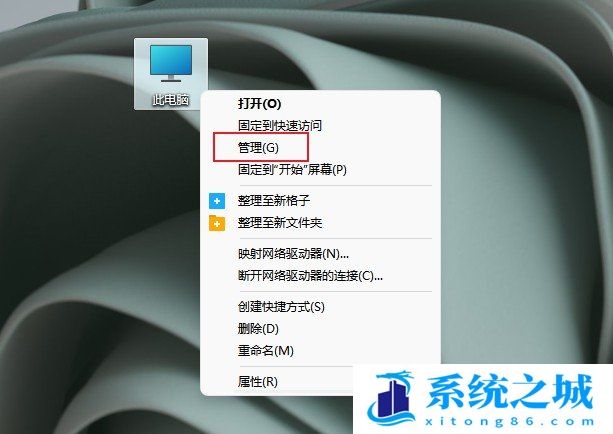Click the xitong86.com watermark URL
This screenshot has height=434, width=613.
509,421
